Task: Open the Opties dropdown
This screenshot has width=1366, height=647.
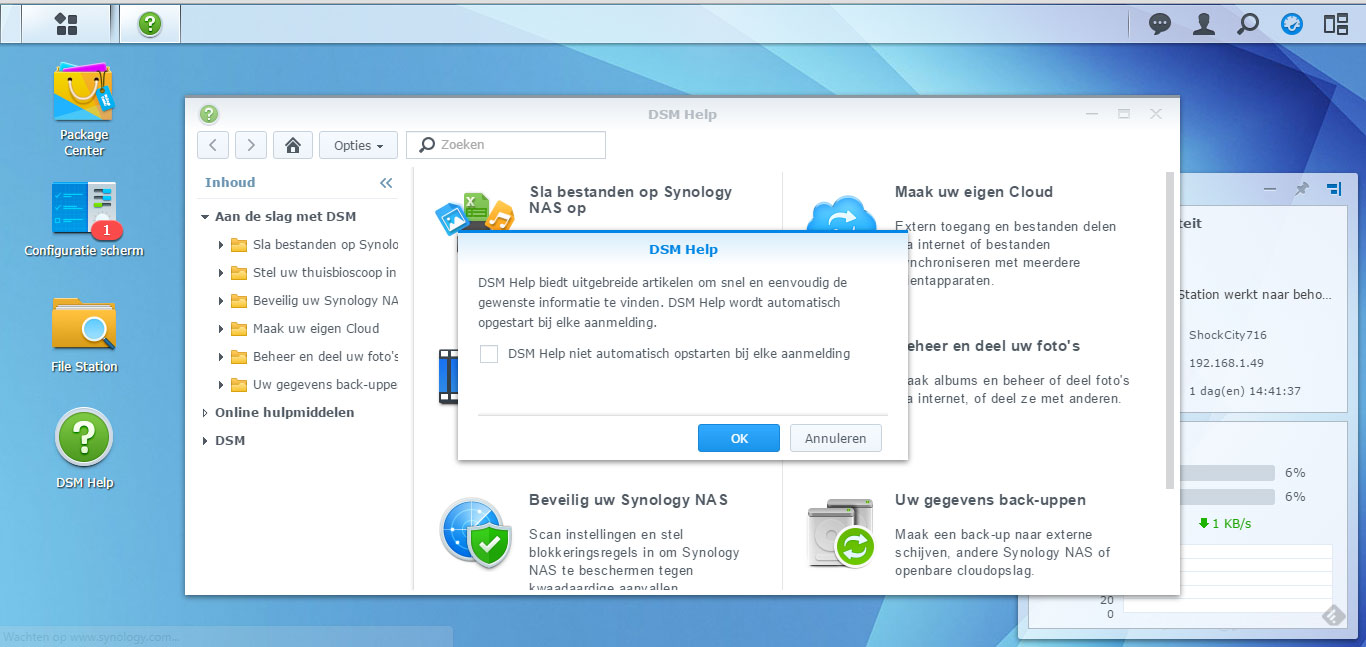Action: tap(358, 145)
